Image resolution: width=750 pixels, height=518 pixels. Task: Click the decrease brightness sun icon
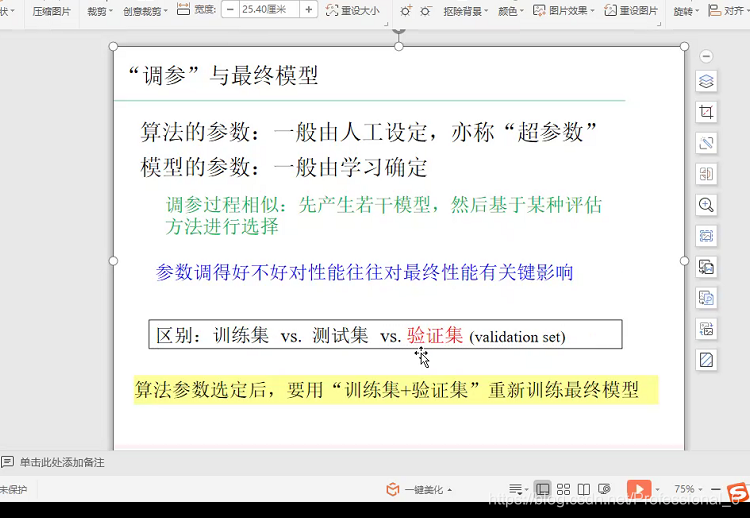point(425,11)
